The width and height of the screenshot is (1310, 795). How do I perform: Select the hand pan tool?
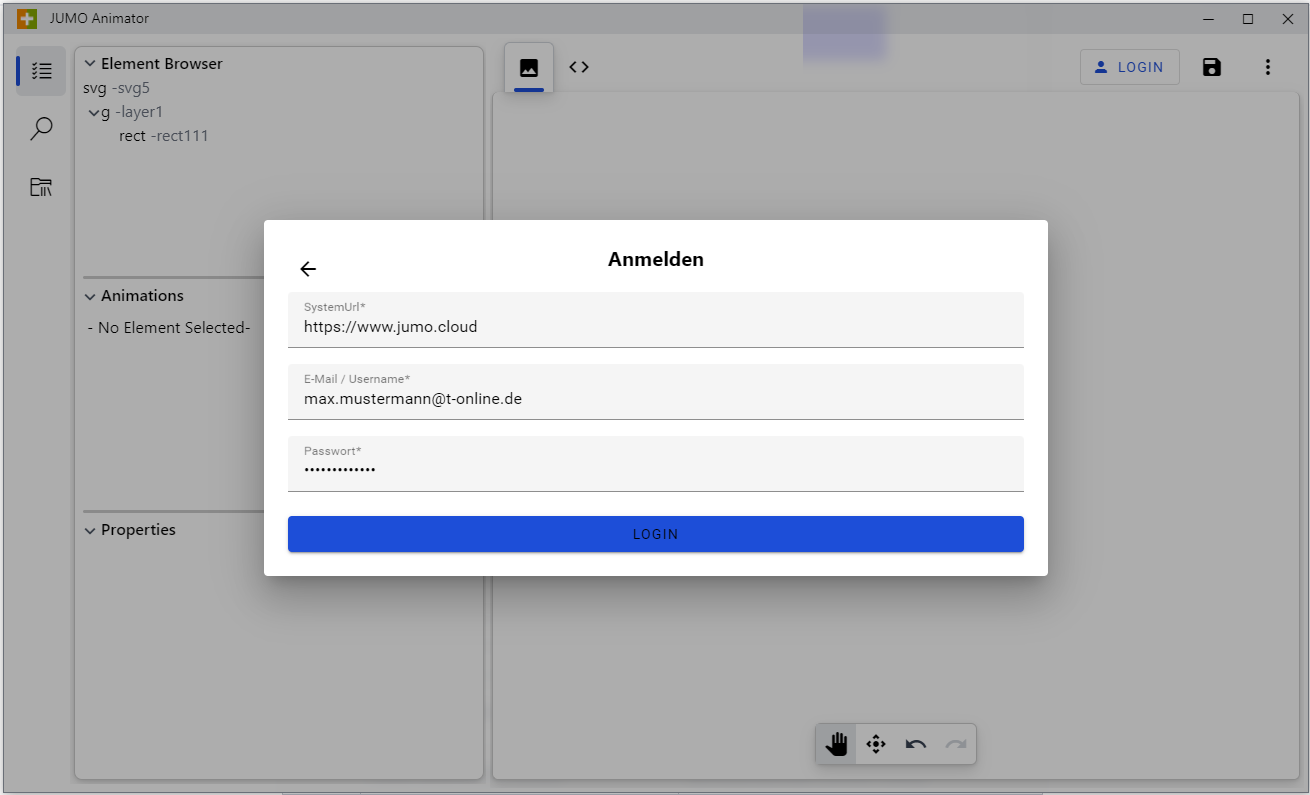tap(837, 744)
